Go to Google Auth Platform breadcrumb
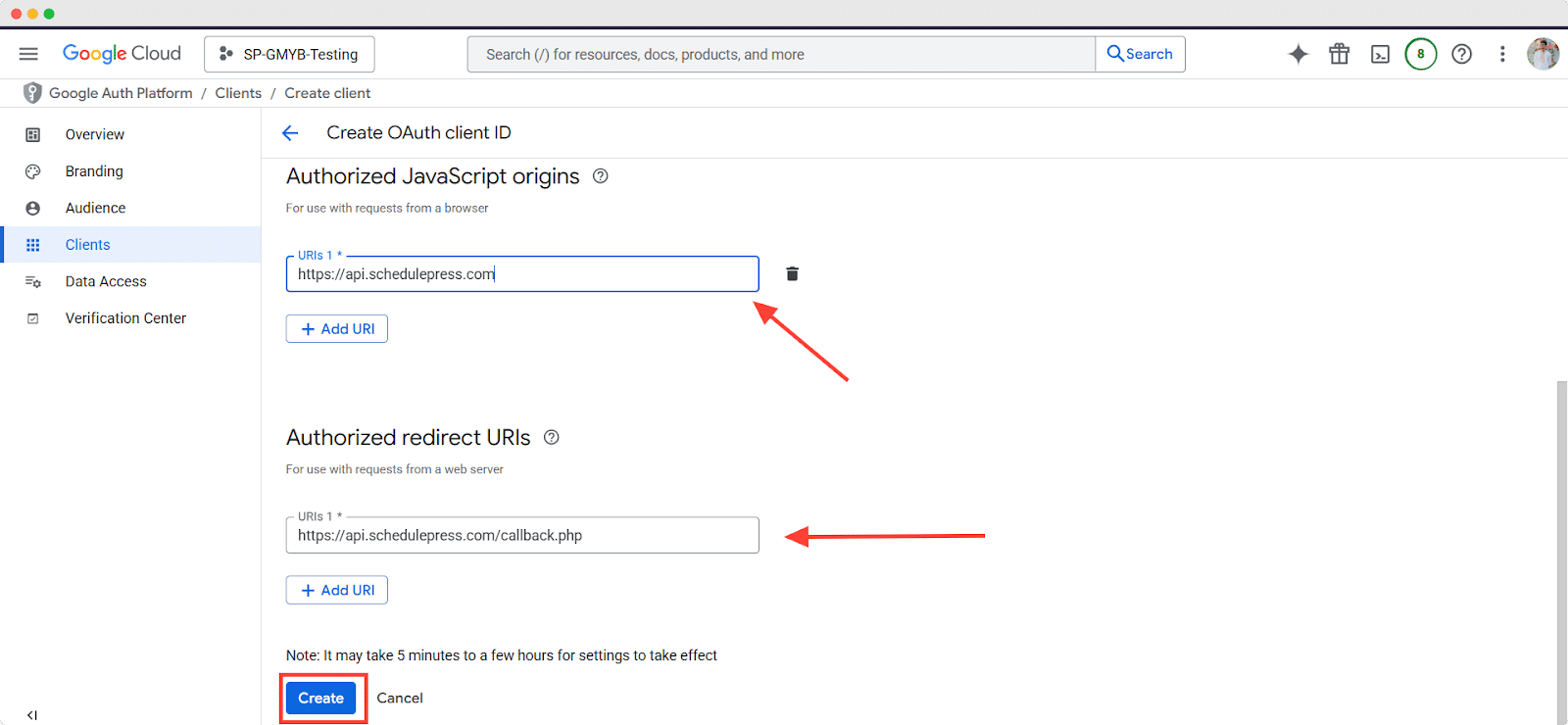The height and width of the screenshot is (725, 1568). pyautogui.click(x=121, y=93)
